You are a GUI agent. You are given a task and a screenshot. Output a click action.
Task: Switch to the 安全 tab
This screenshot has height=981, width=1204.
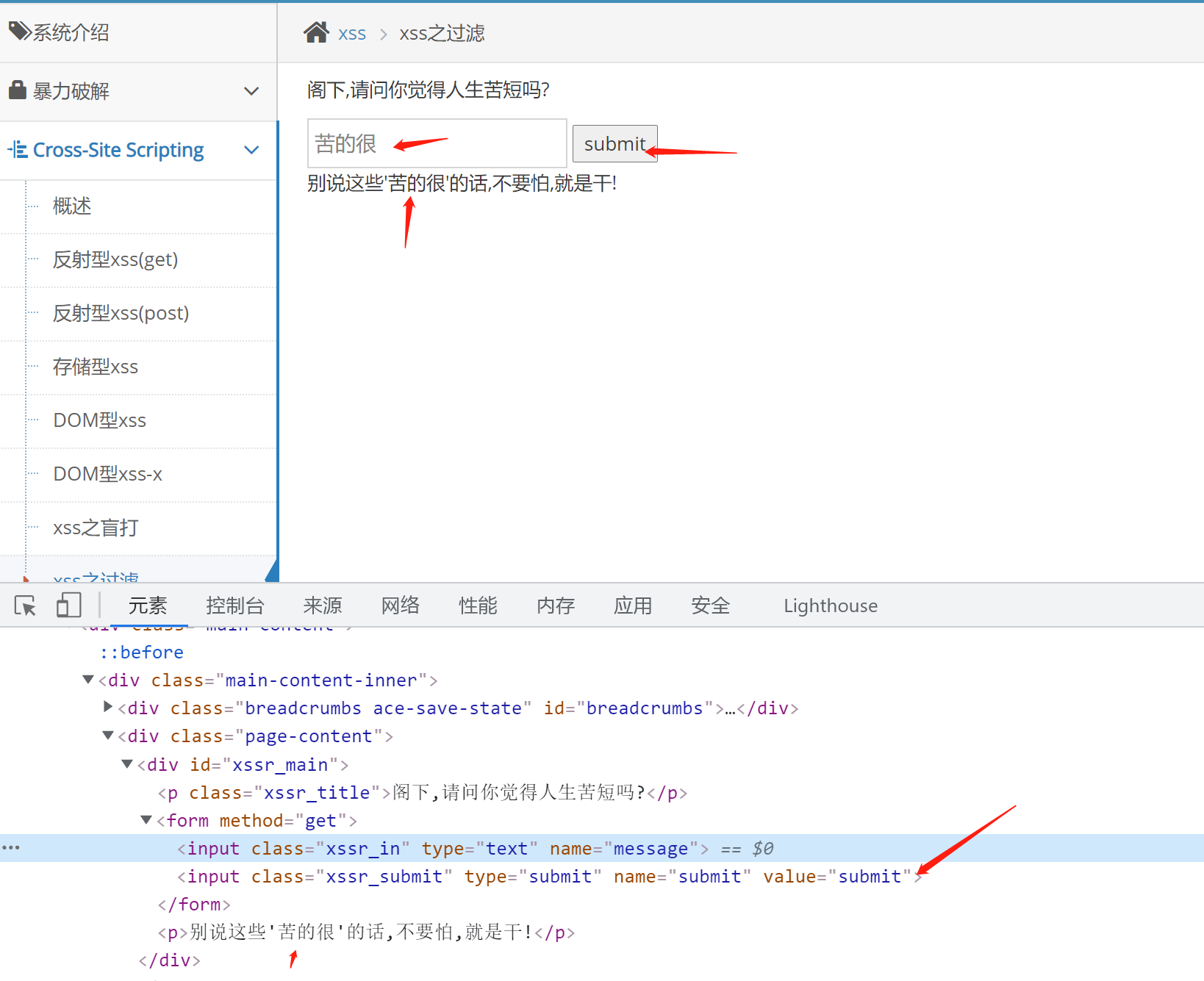(711, 606)
